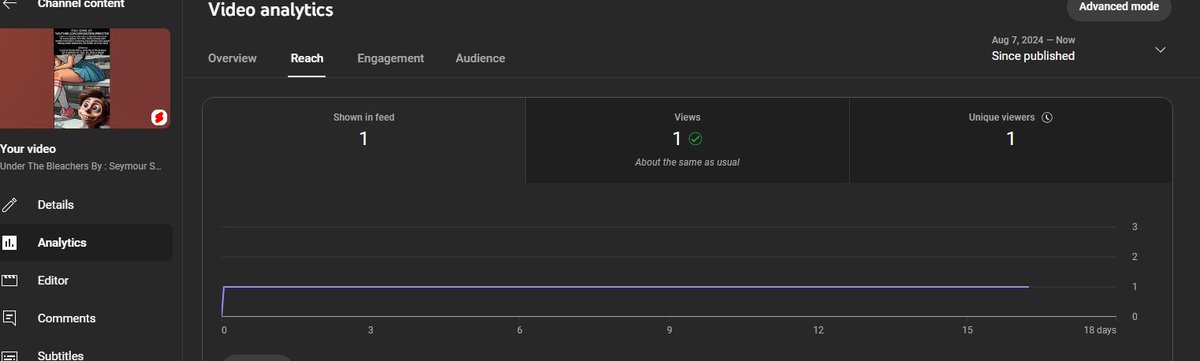Click the blue line on the chart
Screen dimensions: 1200x361
pos(625,287)
